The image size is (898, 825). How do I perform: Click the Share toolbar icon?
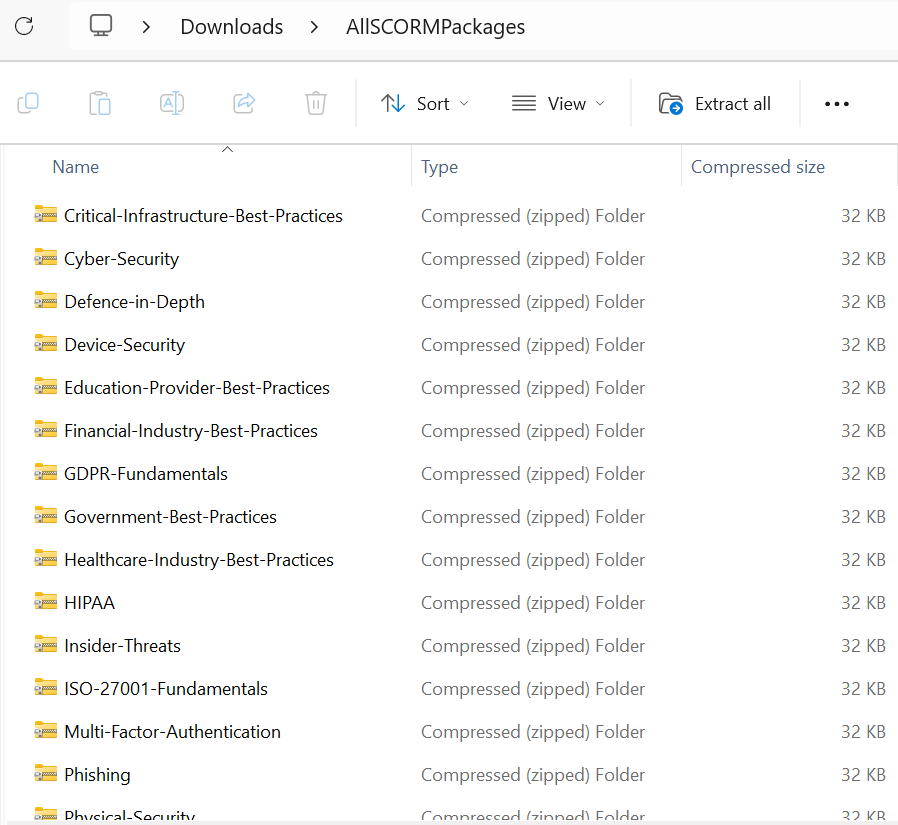tap(244, 104)
